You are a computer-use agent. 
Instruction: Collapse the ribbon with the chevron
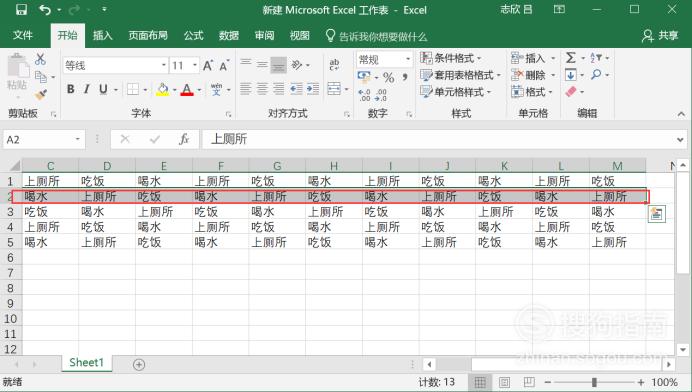pos(681,114)
